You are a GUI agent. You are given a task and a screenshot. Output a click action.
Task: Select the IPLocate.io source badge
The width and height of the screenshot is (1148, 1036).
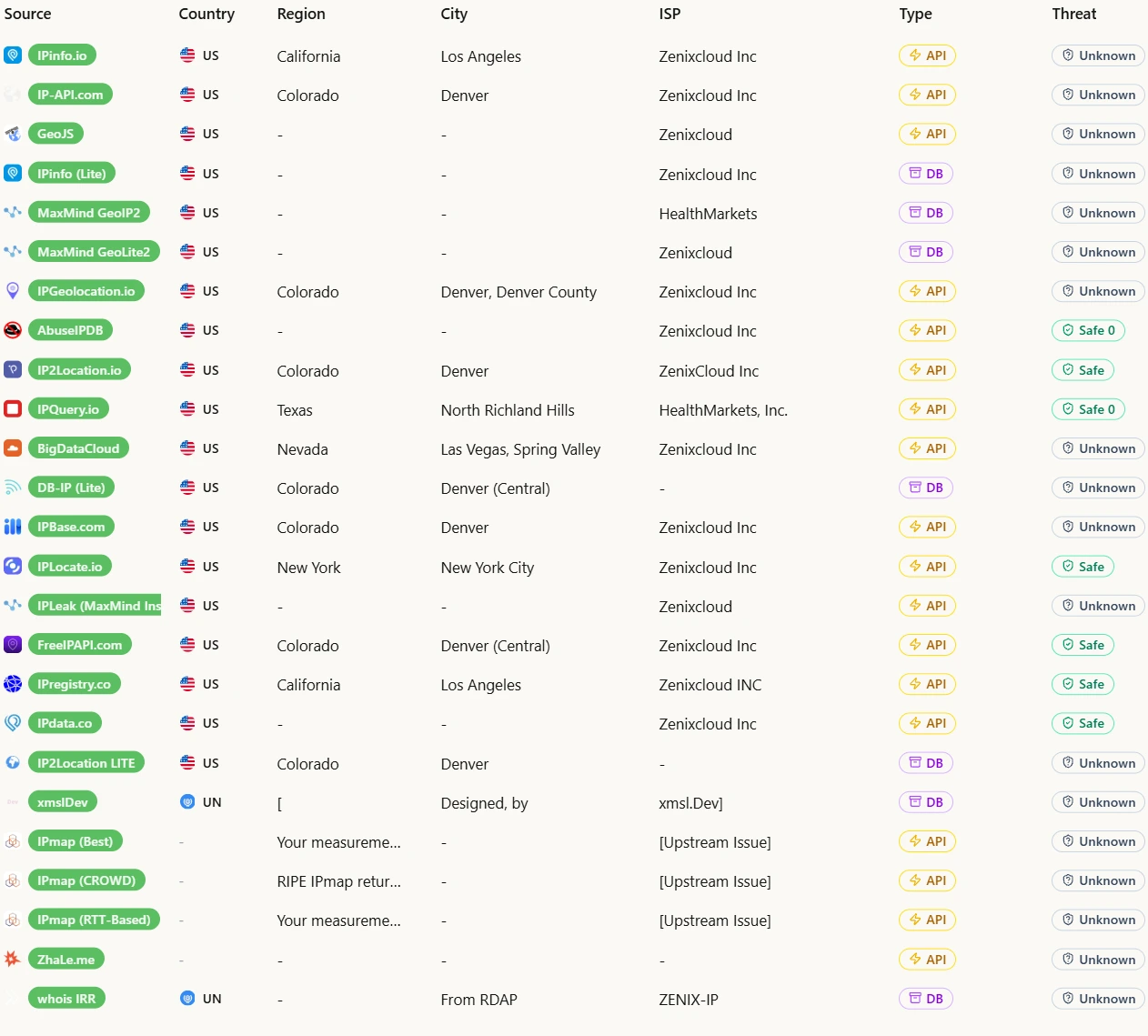pyautogui.click(x=69, y=567)
